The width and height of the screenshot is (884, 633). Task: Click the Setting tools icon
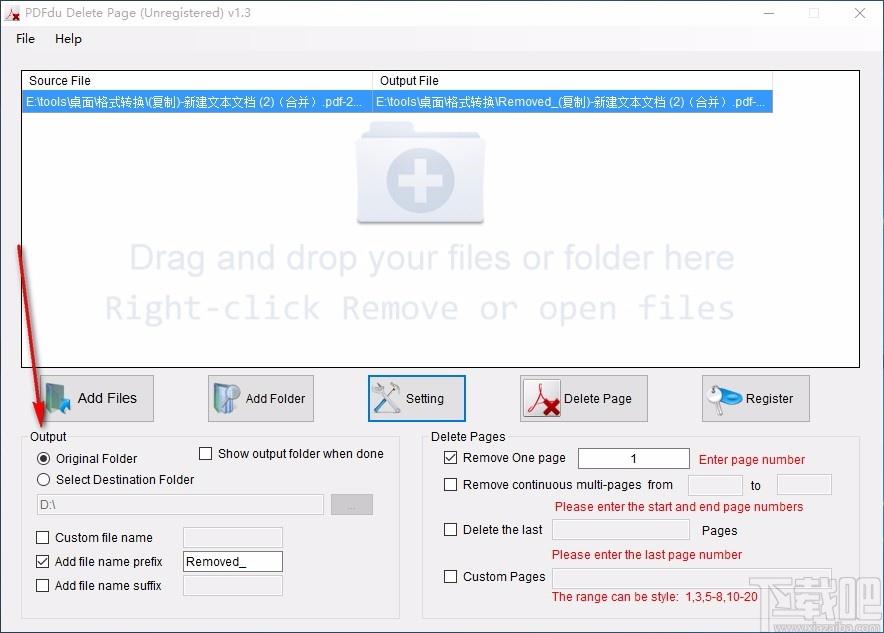pyautogui.click(x=386, y=399)
